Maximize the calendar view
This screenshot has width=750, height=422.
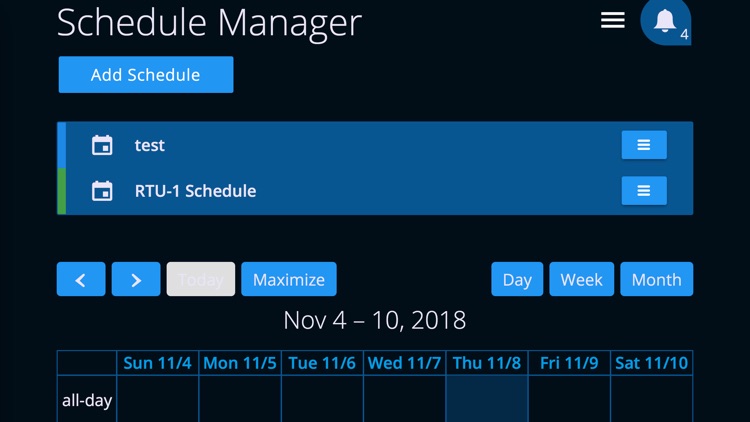point(289,280)
